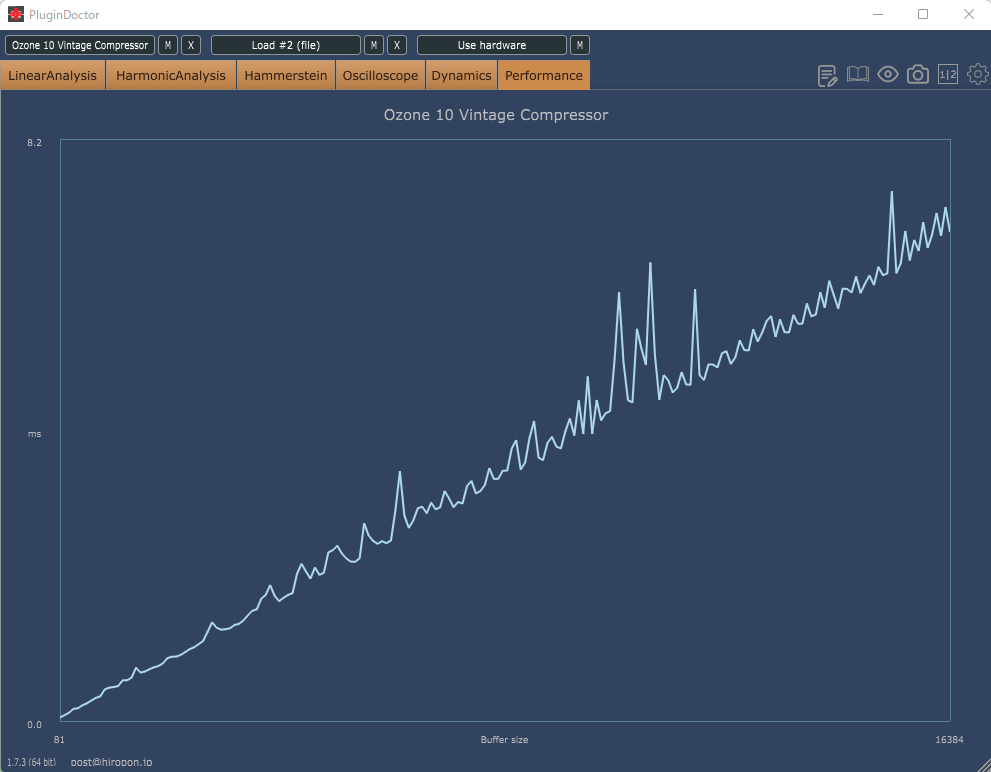This screenshot has width=991, height=772.
Task: Toggle M button next to Ozone 10 slot
Action: click(167, 45)
